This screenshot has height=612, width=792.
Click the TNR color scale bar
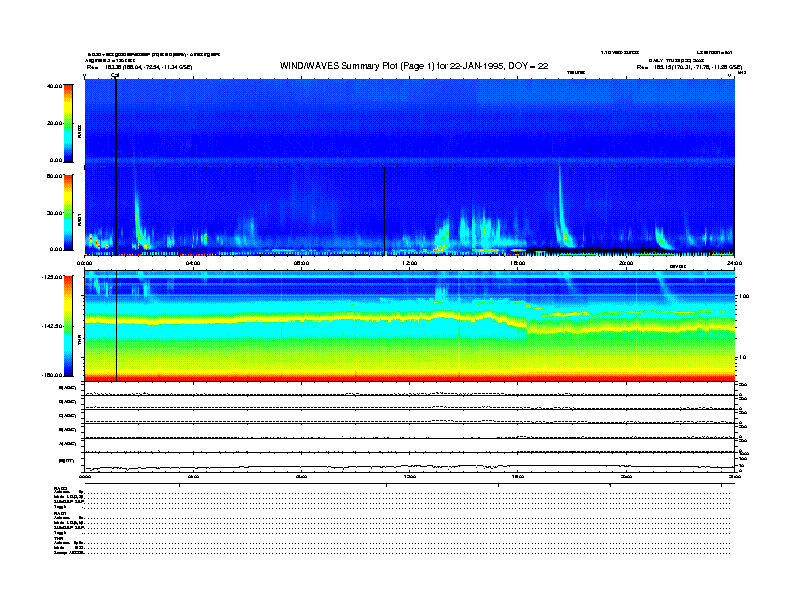68,326
